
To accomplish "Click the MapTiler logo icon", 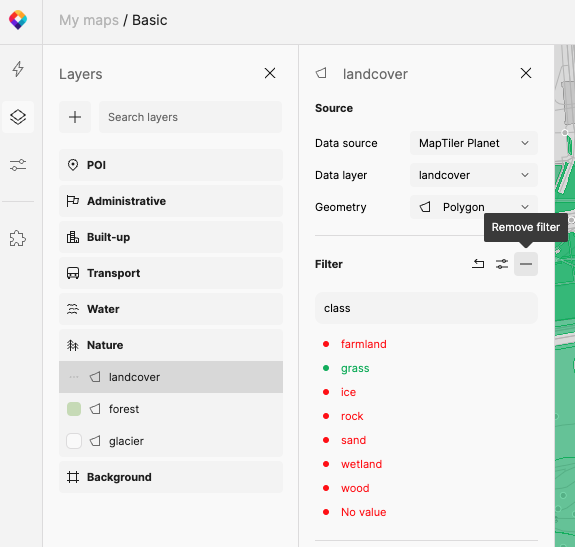I will coord(18,20).
